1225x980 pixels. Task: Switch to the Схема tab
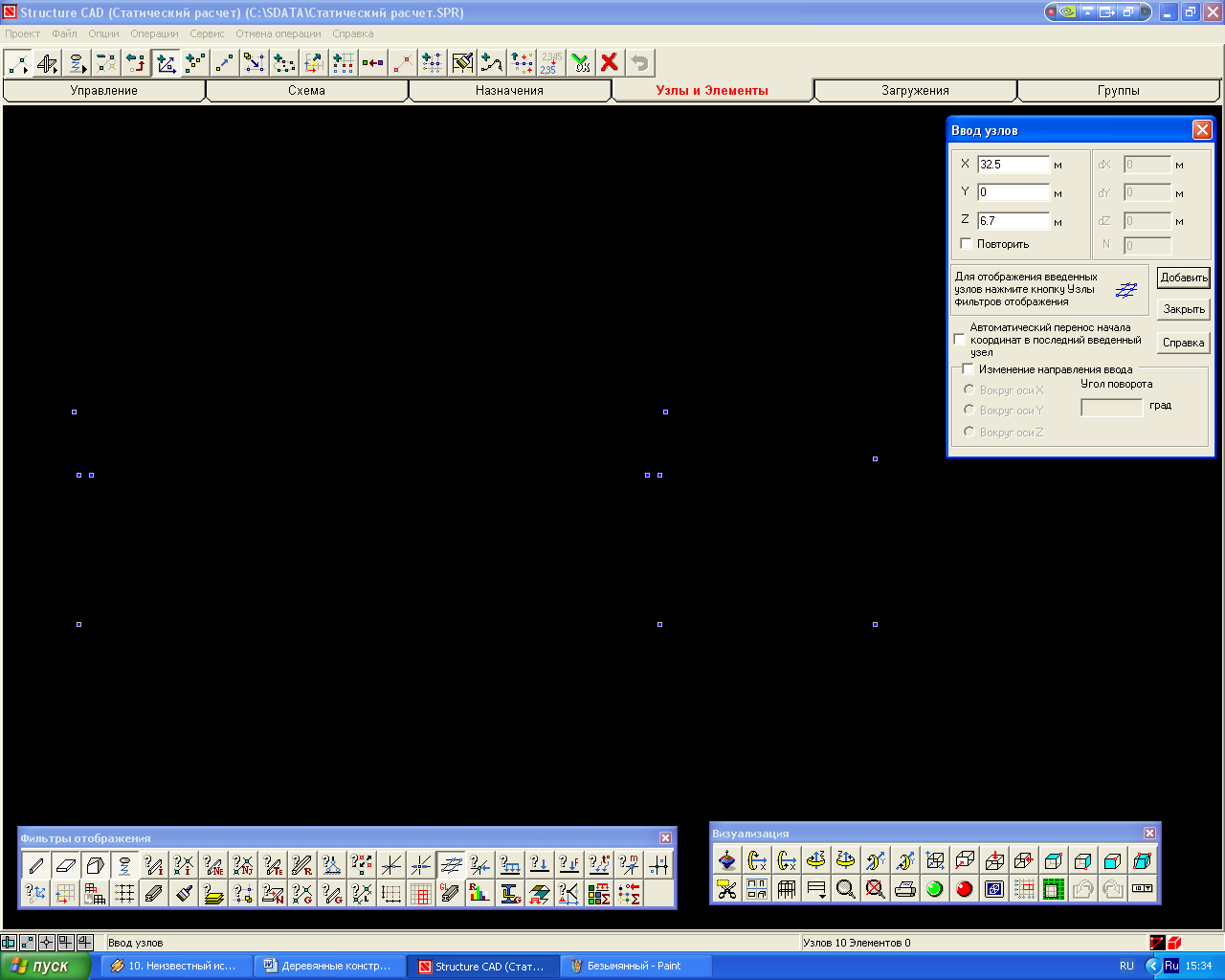tap(307, 91)
